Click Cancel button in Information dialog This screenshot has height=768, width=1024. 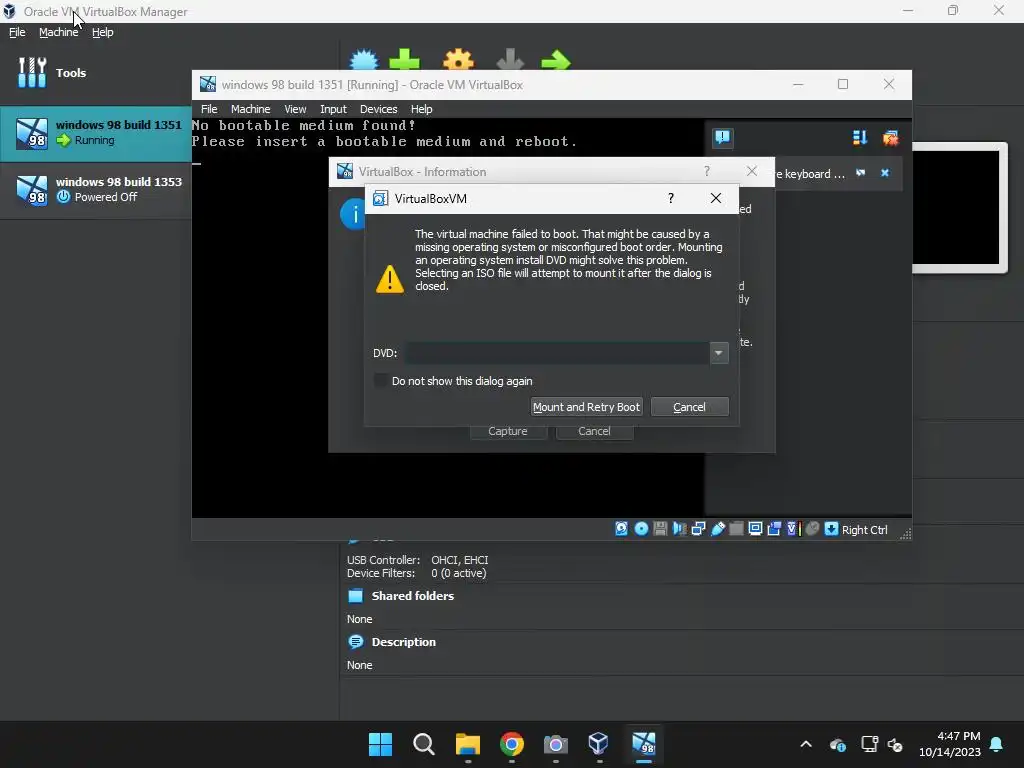coord(594,432)
